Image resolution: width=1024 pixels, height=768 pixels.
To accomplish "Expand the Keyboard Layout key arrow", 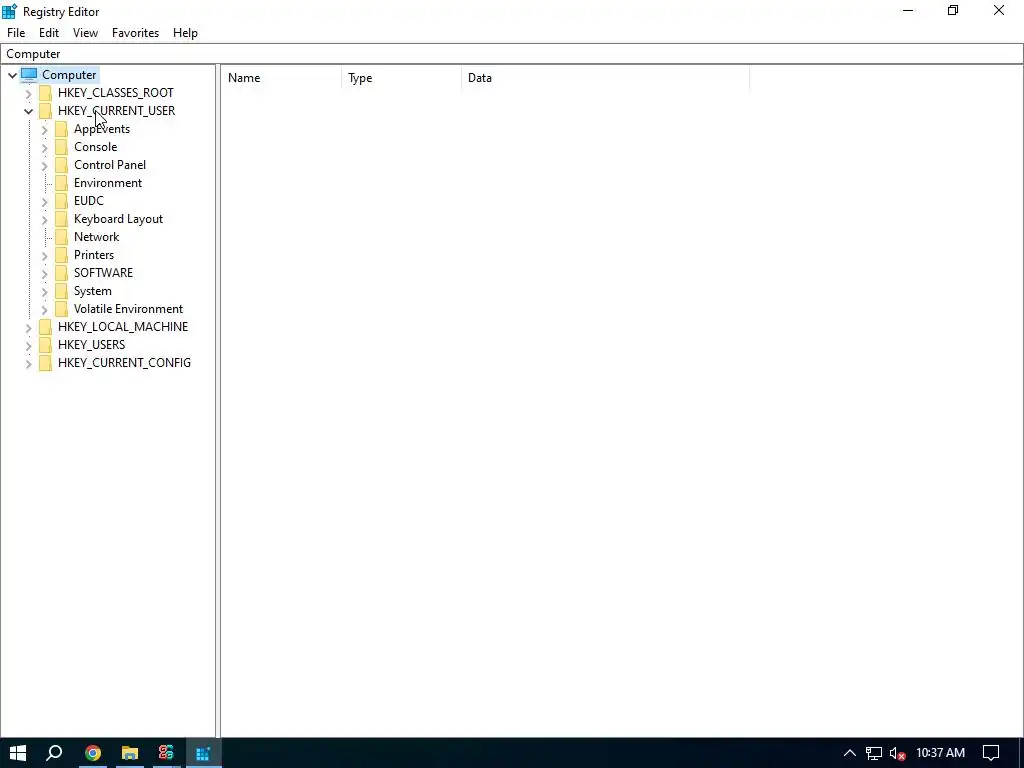I will (x=44, y=219).
